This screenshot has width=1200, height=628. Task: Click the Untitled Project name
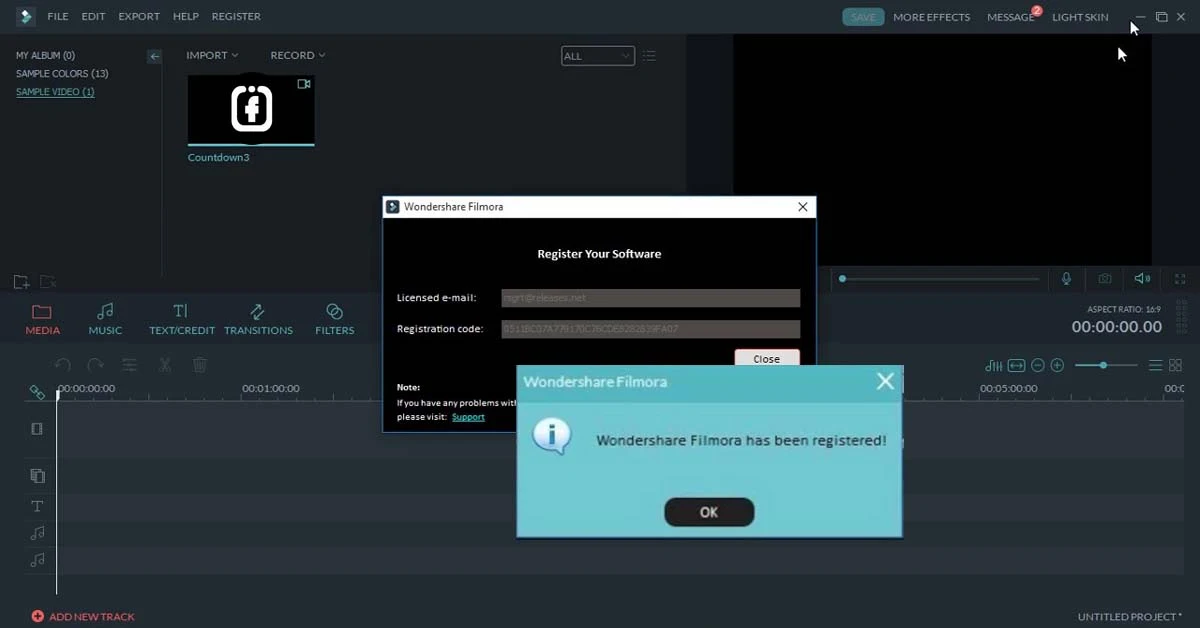coord(1130,617)
